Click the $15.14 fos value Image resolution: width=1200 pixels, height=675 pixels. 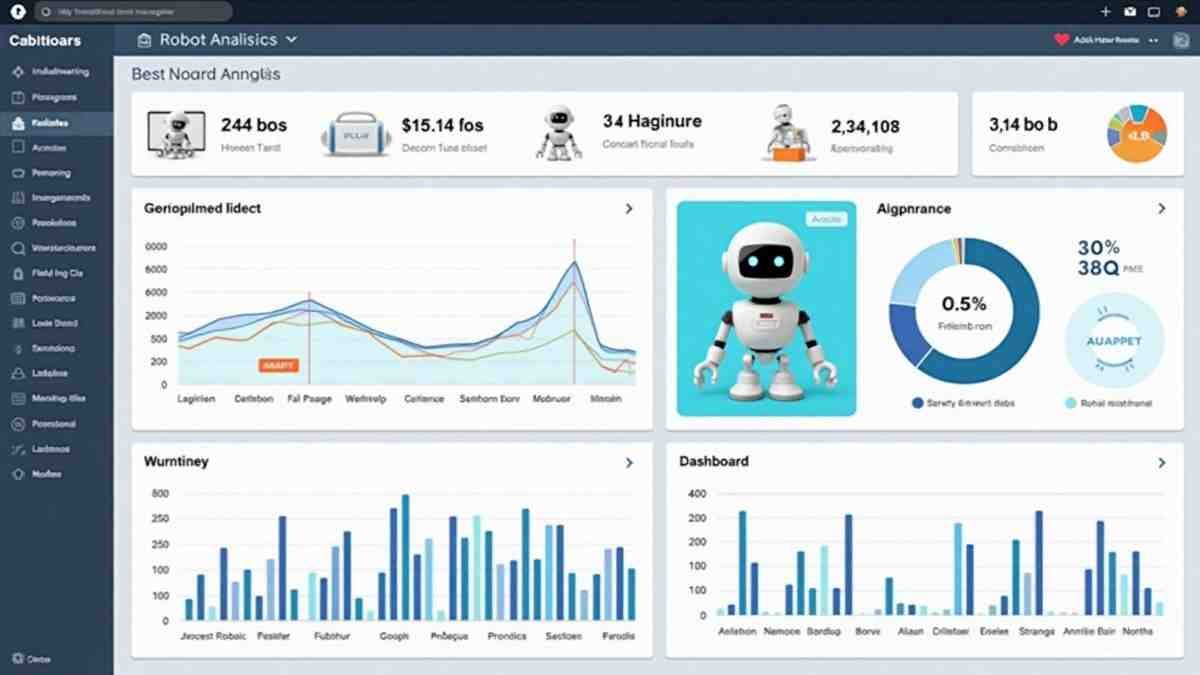pos(442,125)
